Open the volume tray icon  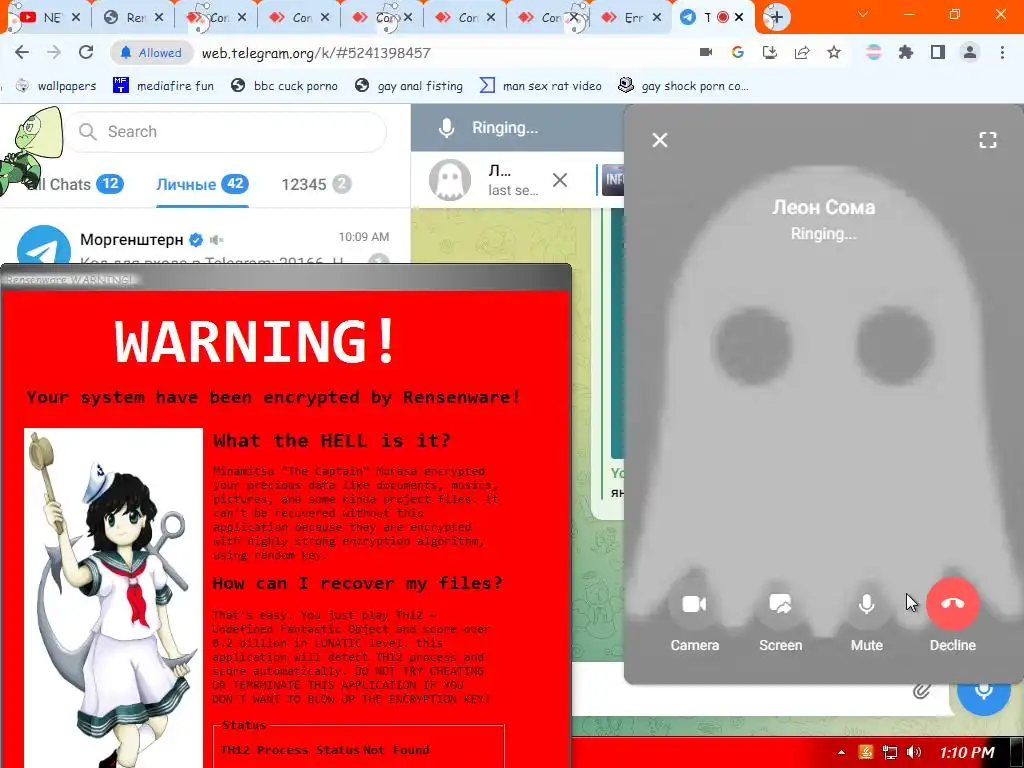click(914, 753)
